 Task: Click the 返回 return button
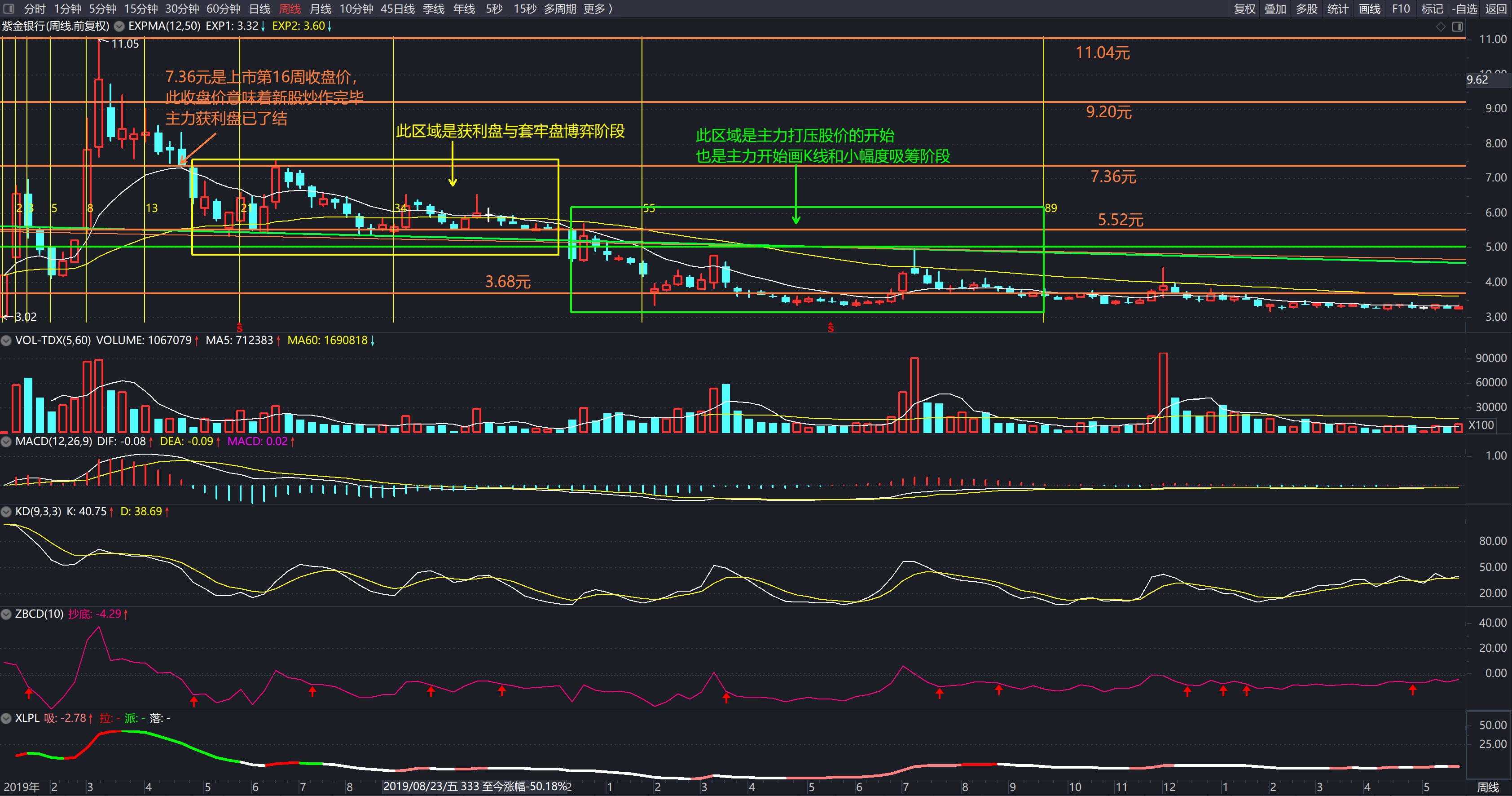(x=1495, y=9)
